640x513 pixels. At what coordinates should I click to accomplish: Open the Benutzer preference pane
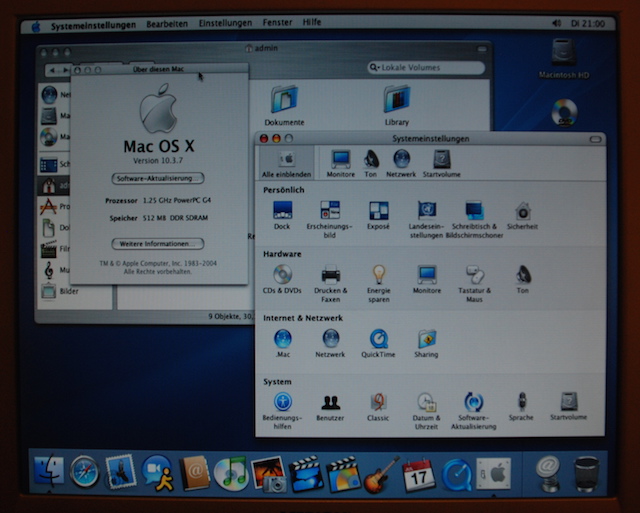point(330,407)
